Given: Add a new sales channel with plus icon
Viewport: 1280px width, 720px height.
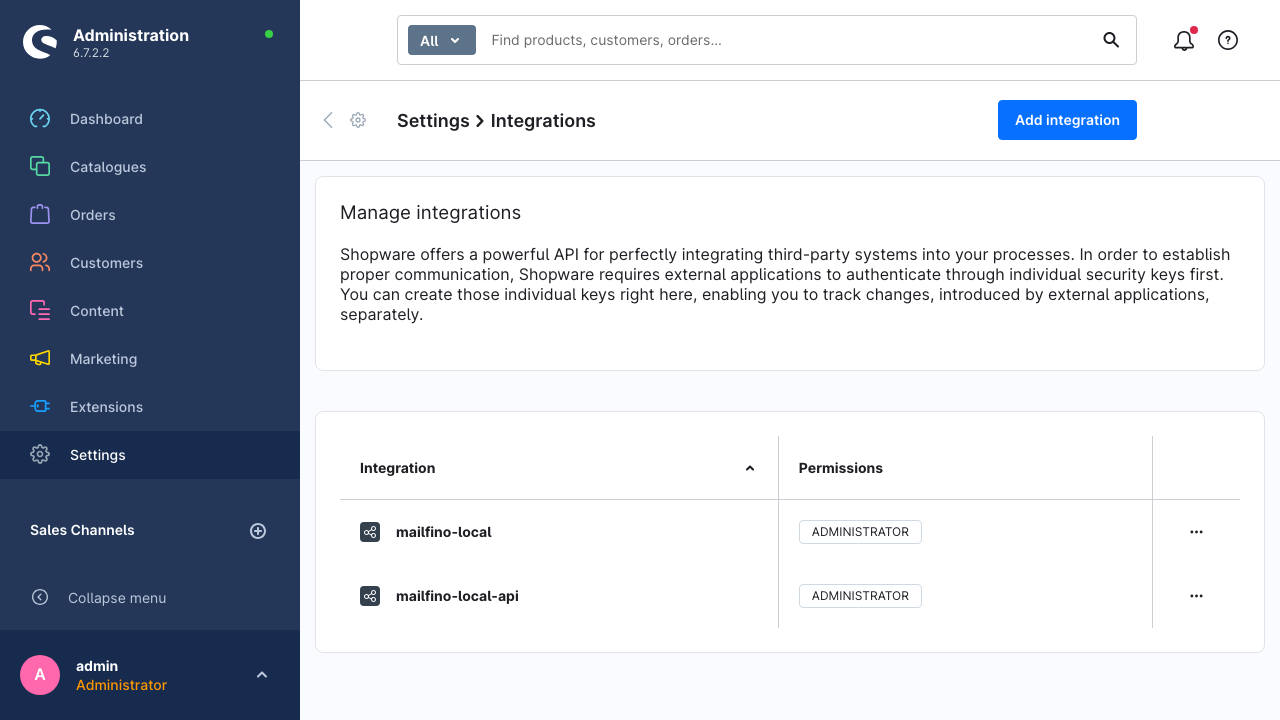Looking at the screenshot, I should [x=258, y=531].
